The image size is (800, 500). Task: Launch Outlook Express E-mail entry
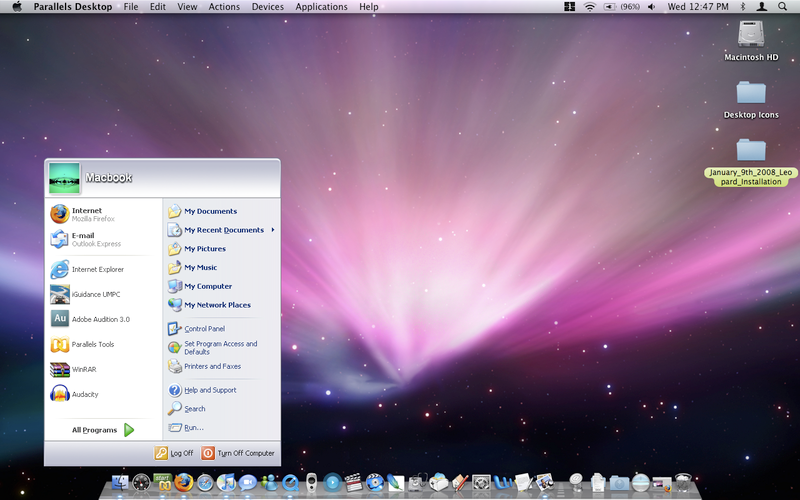point(86,239)
